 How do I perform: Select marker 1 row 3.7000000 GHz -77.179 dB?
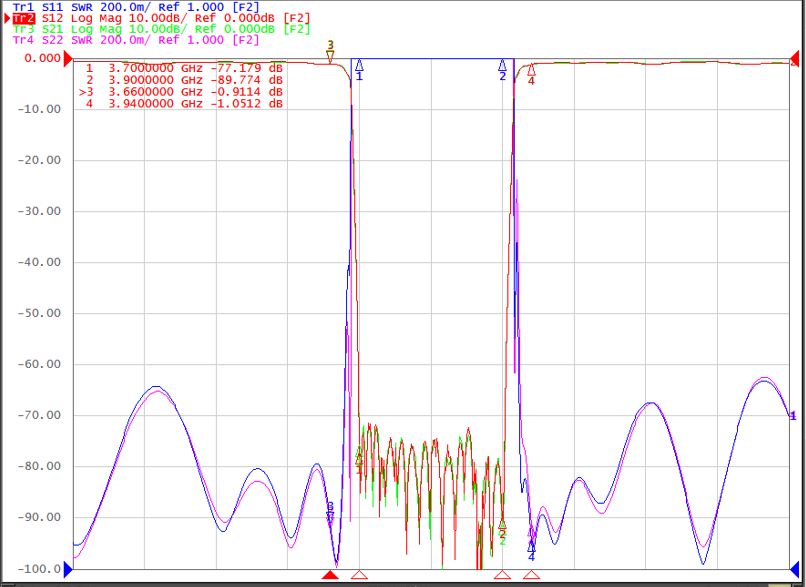coord(184,68)
